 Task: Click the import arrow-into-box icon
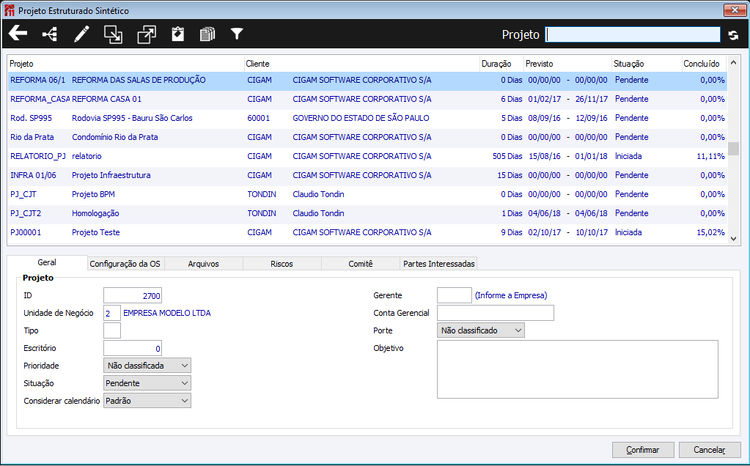point(113,34)
